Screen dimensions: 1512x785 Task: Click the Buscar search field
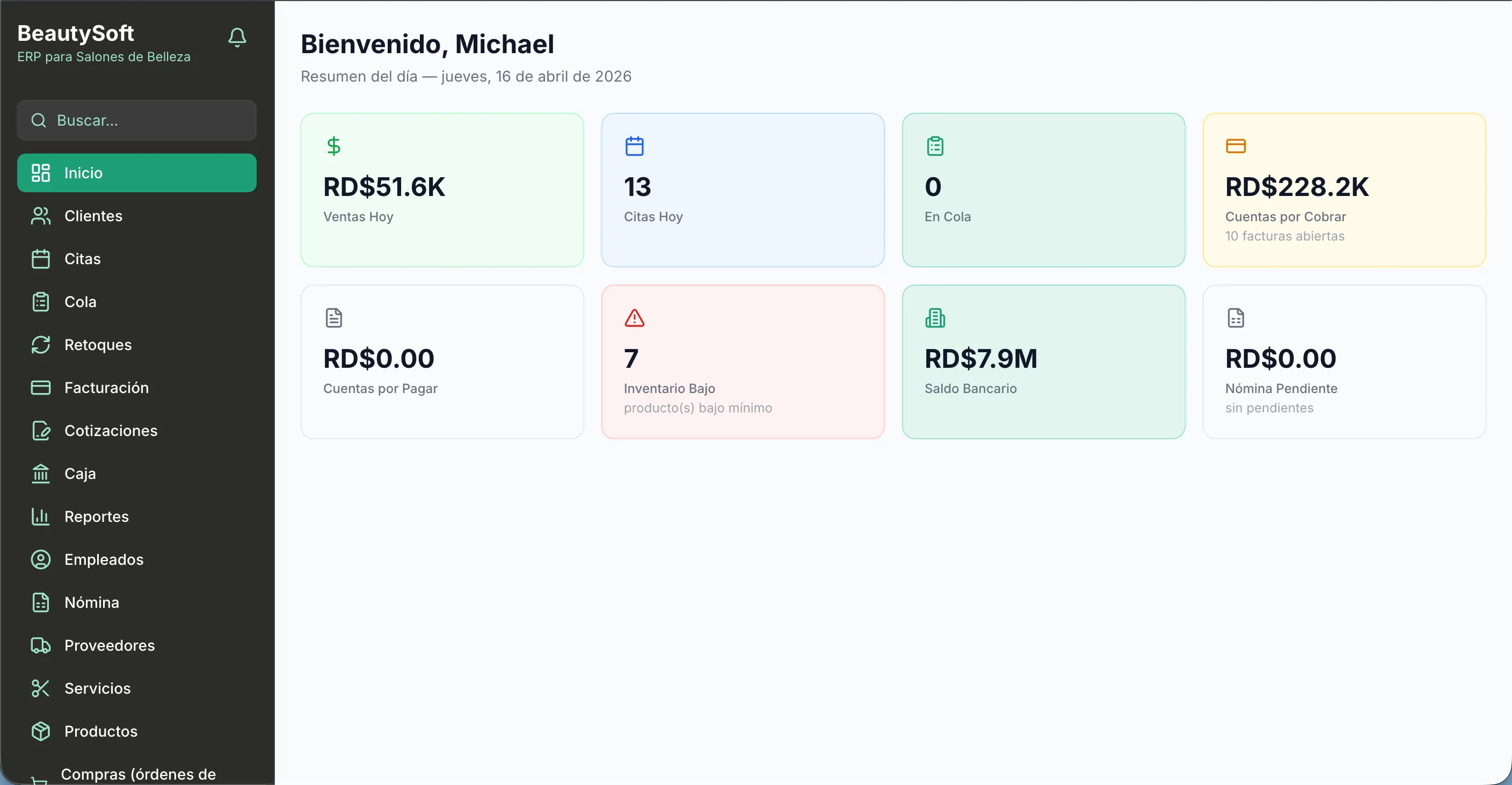(136, 120)
